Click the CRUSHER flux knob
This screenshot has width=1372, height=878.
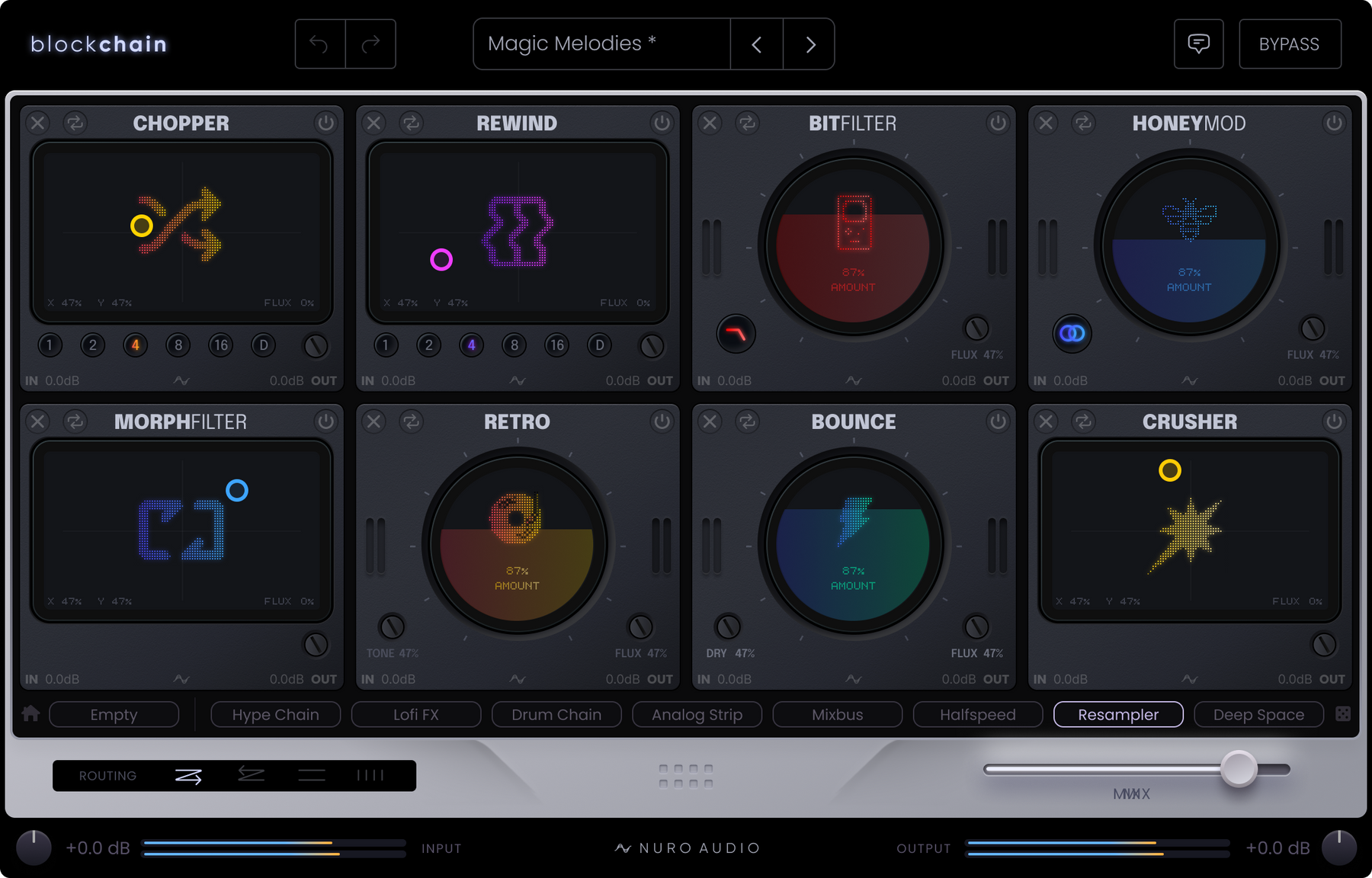pyautogui.click(x=1324, y=645)
